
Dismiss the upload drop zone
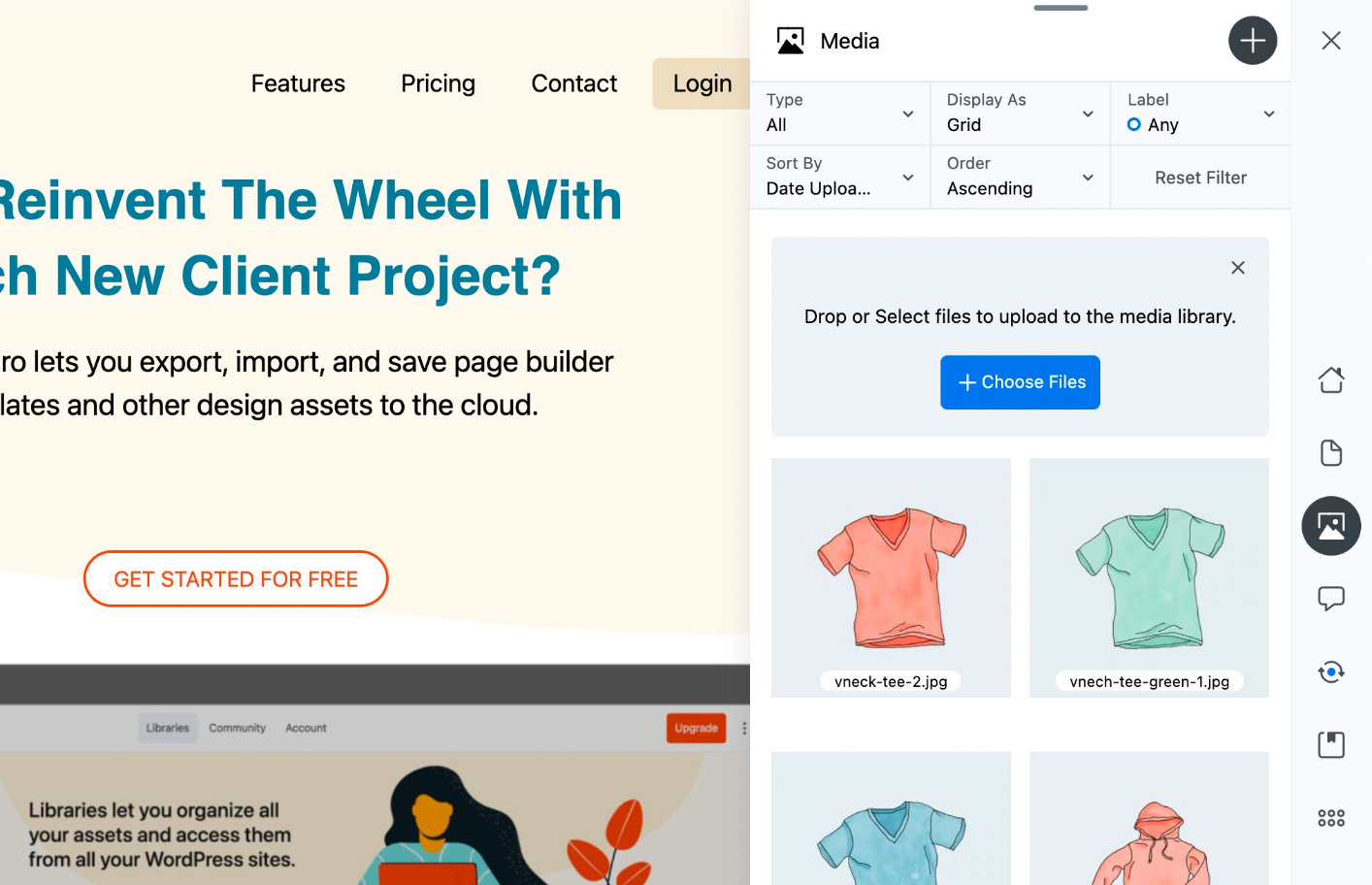[x=1237, y=267]
